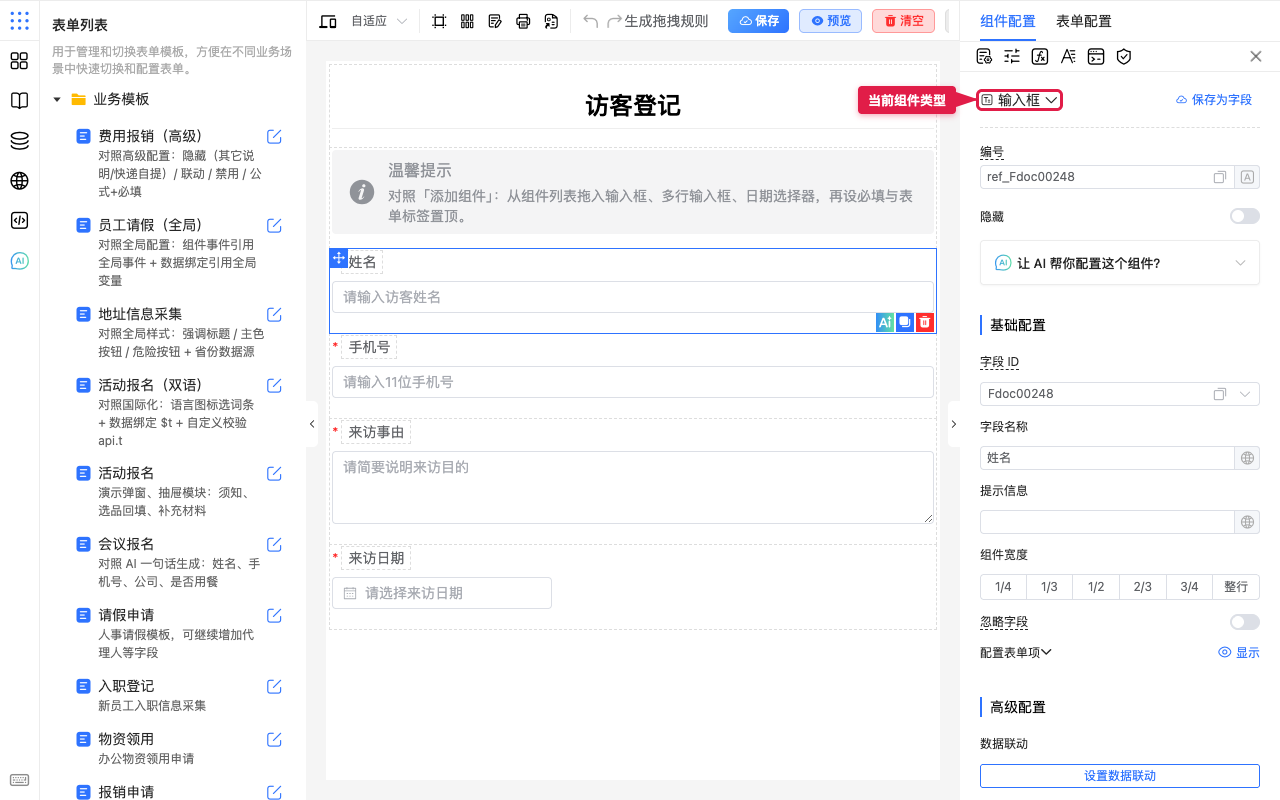Click 生成拖拽规则 in toolbar
Screen dimensions: 1280x800
coord(666,21)
